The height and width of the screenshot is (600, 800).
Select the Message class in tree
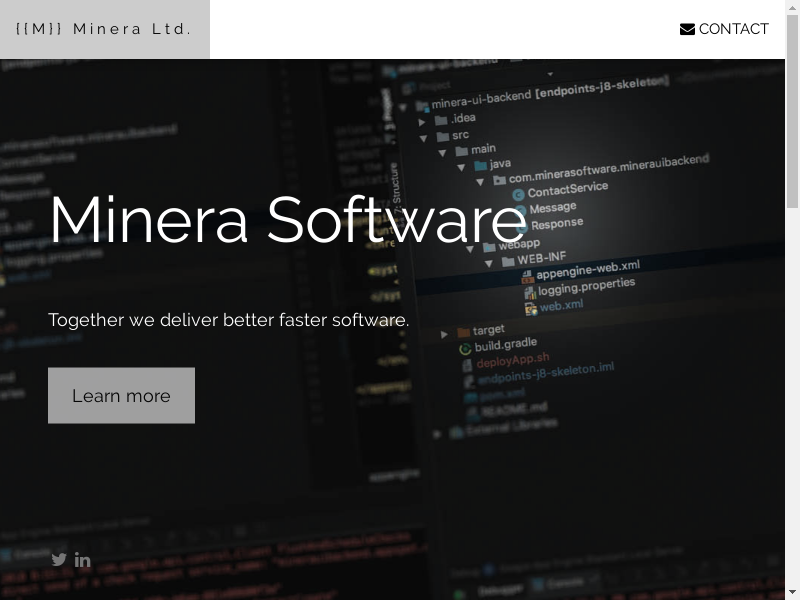pos(552,208)
